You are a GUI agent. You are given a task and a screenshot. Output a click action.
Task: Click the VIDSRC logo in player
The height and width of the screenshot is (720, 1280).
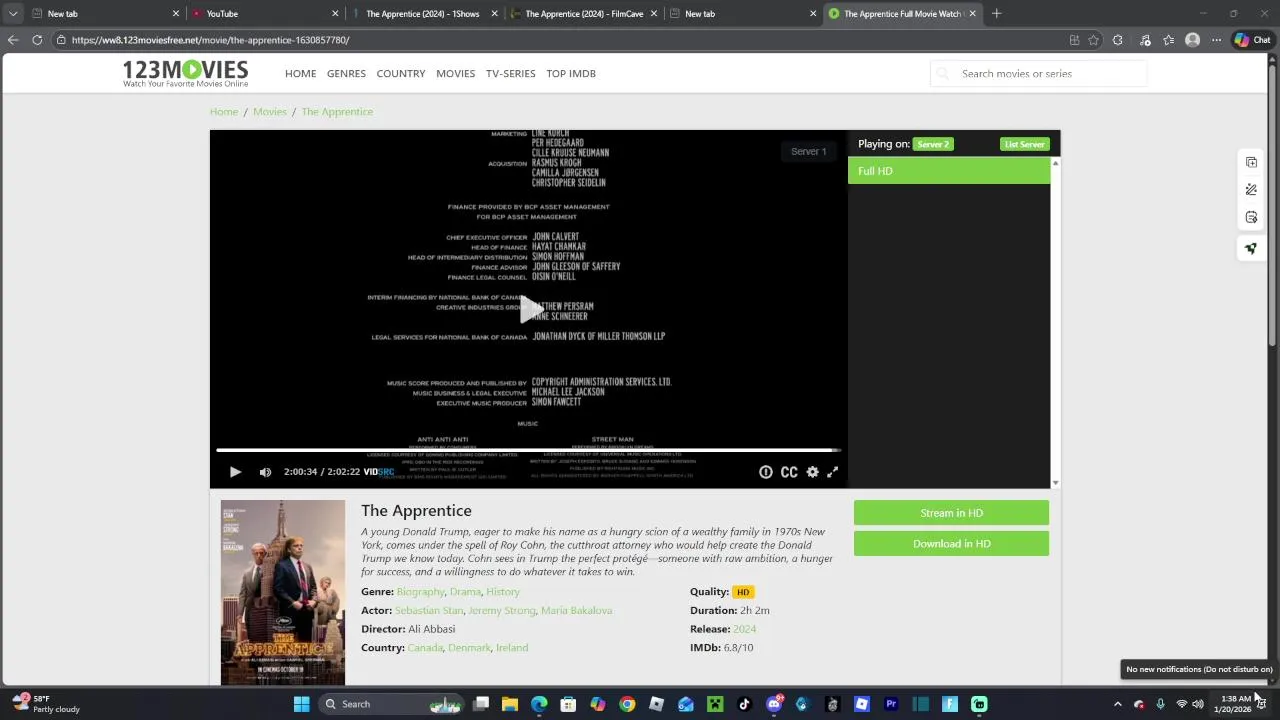click(x=379, y=472)
